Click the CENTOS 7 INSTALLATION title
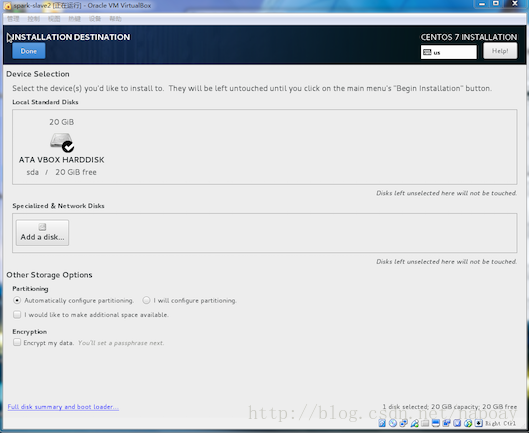This screenshot has height=433, width=529. click(x=469, y=37)
